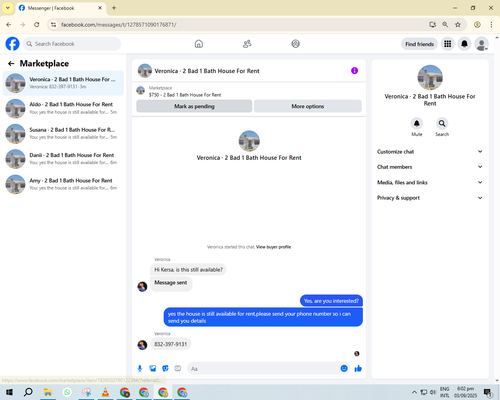Open the Amy conversation
500x400 pixels.
63,184
